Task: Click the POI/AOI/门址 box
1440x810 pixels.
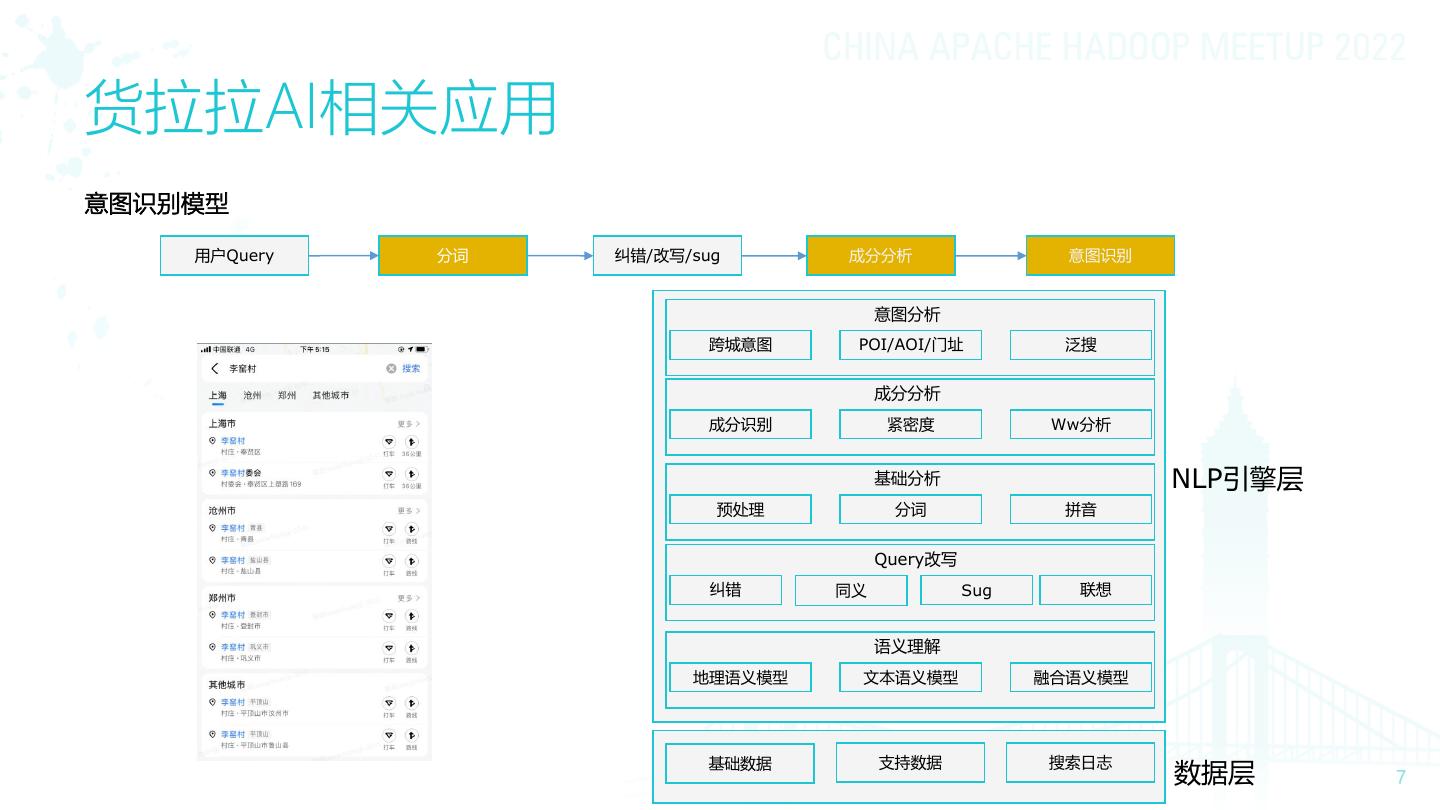Action: [x=911, y=345]
